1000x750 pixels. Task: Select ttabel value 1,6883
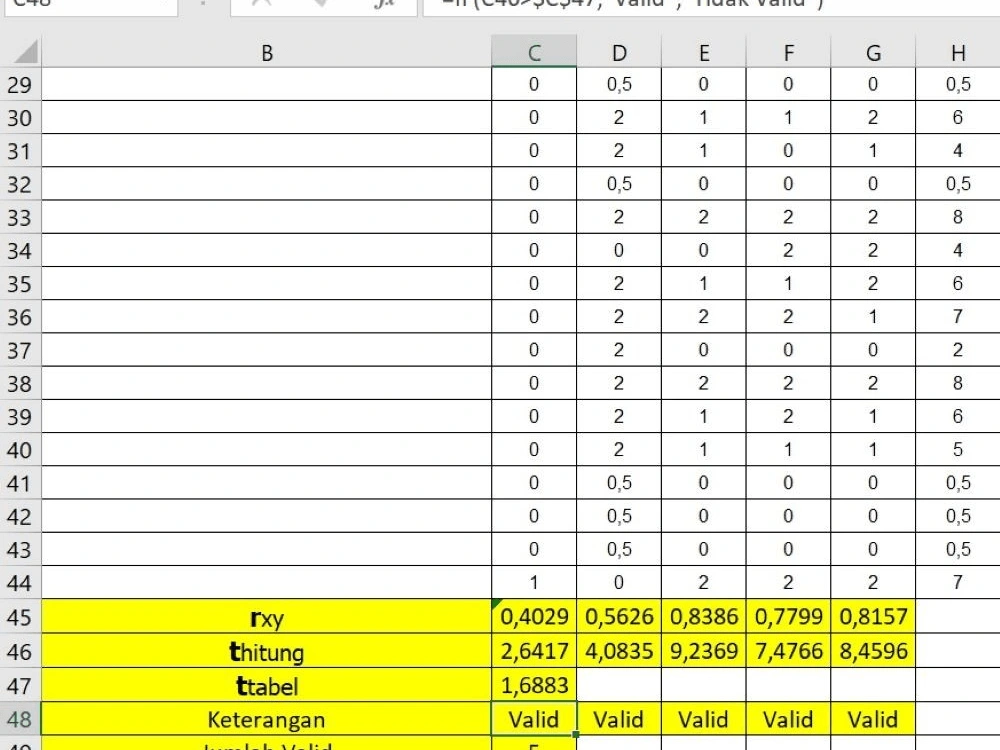click(534, 685)
